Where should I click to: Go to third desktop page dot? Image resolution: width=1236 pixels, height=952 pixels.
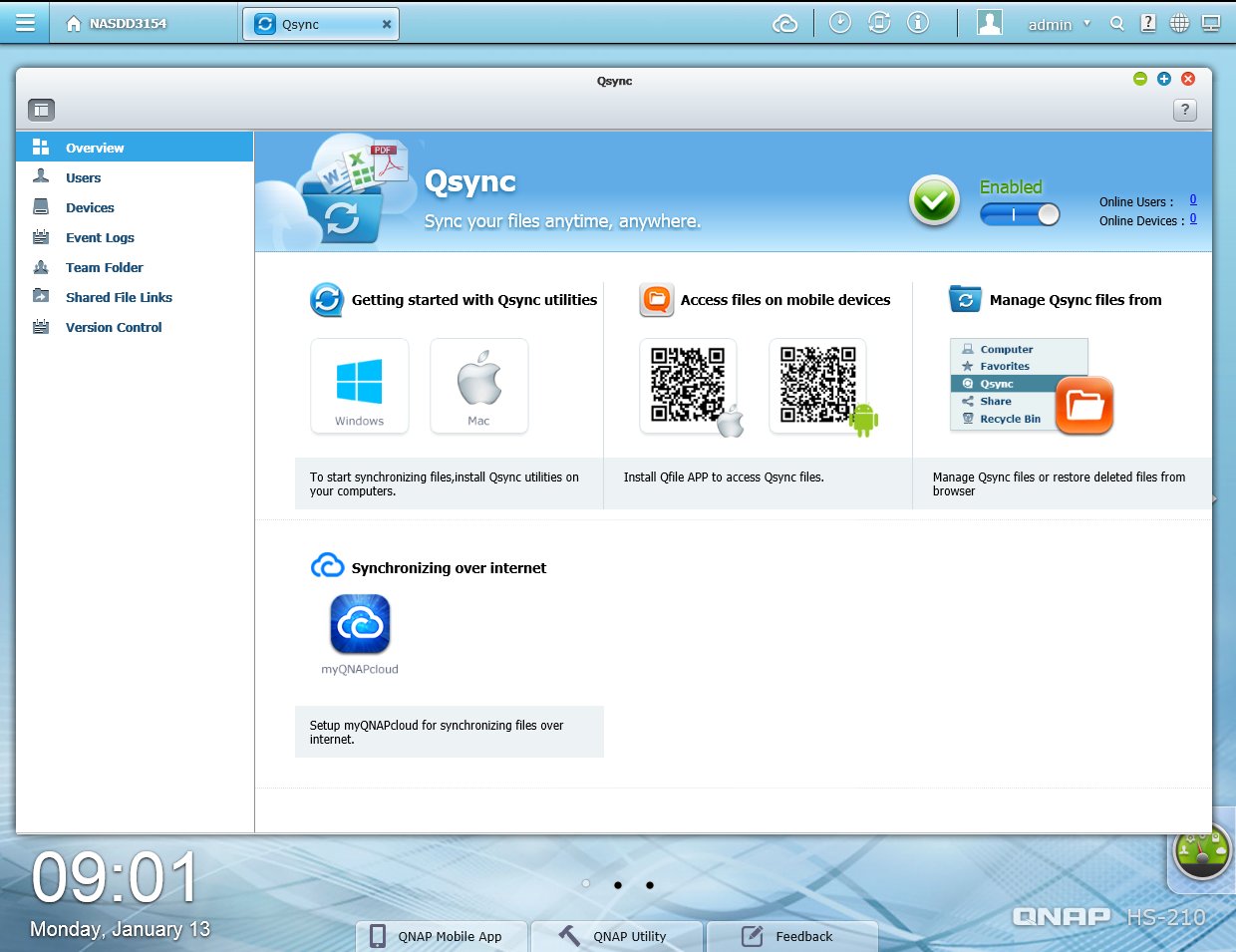pos(650,884)
